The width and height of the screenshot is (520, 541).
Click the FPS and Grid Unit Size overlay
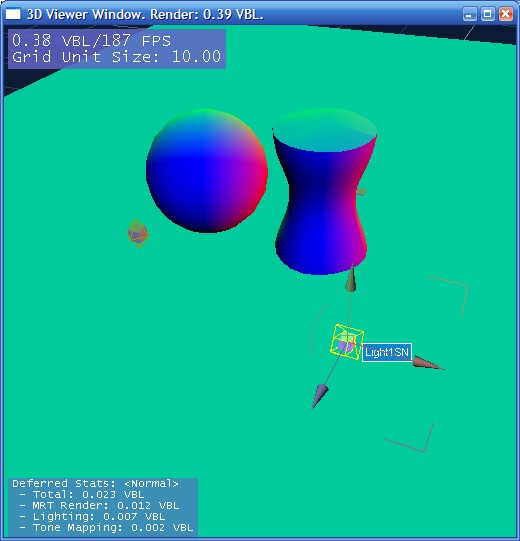point(117,49)
